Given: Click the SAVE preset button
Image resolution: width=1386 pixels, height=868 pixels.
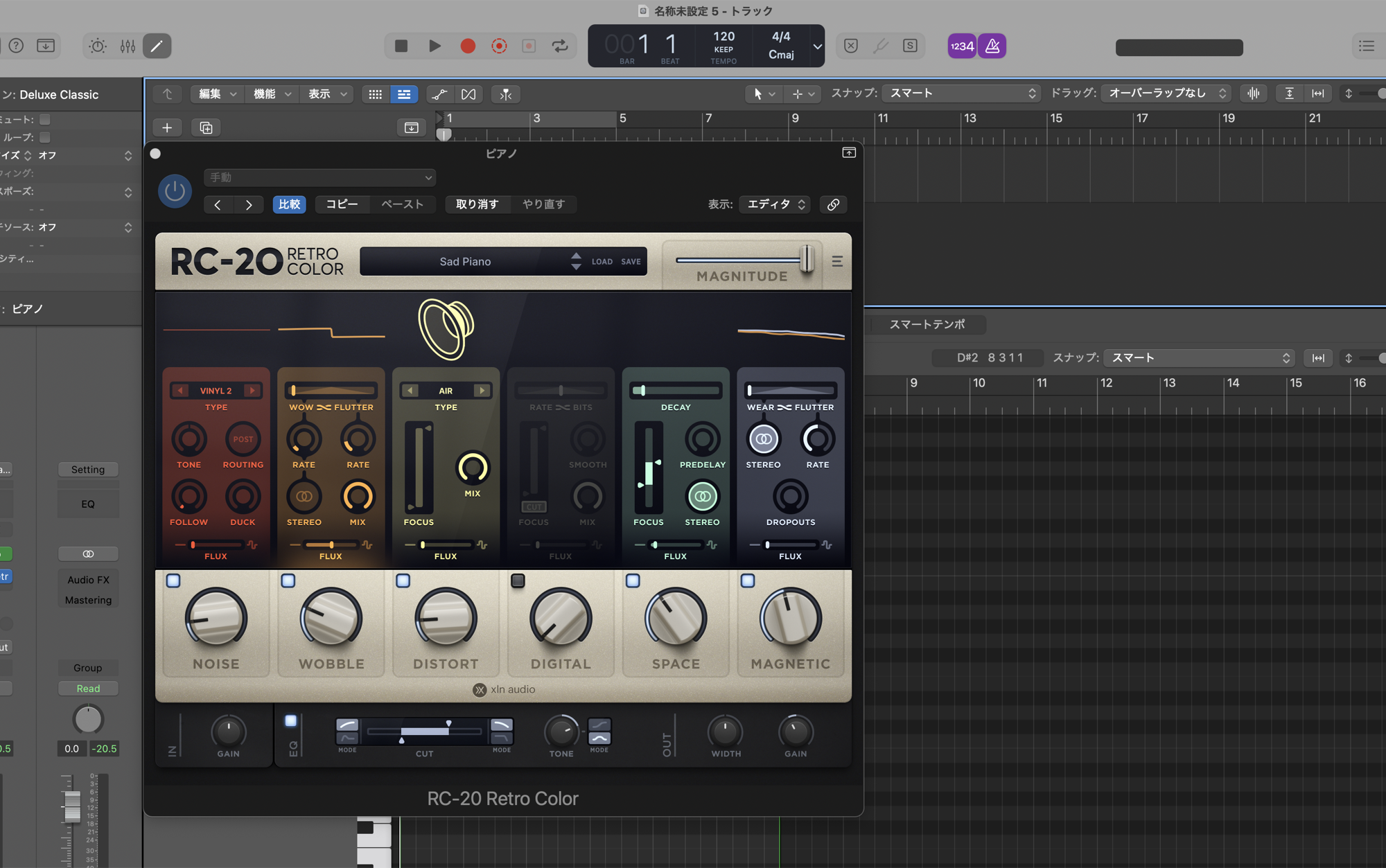Looking at the screenshot, I should (x=631, y=262).
